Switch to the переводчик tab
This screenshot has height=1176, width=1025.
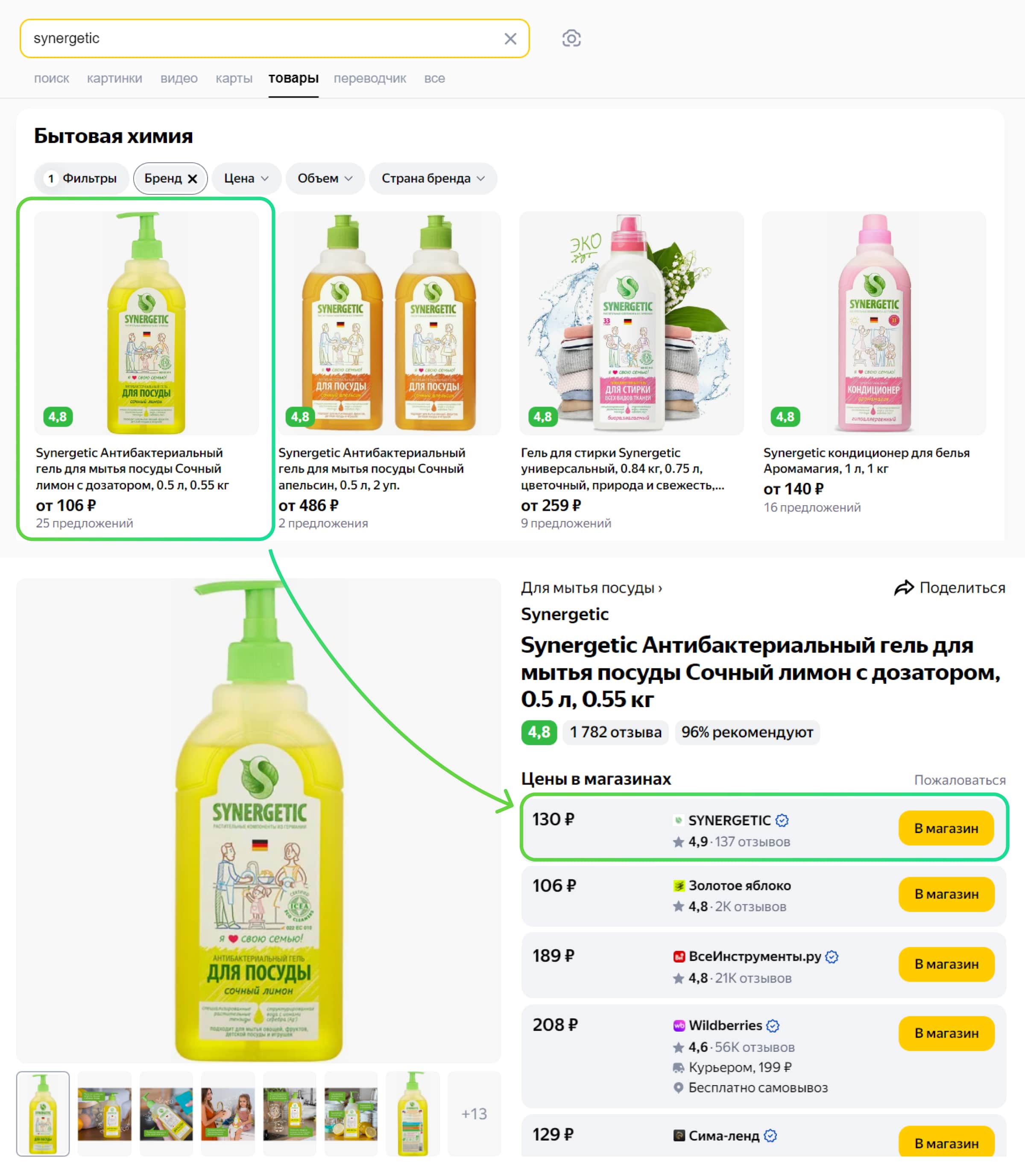[369, 79]
